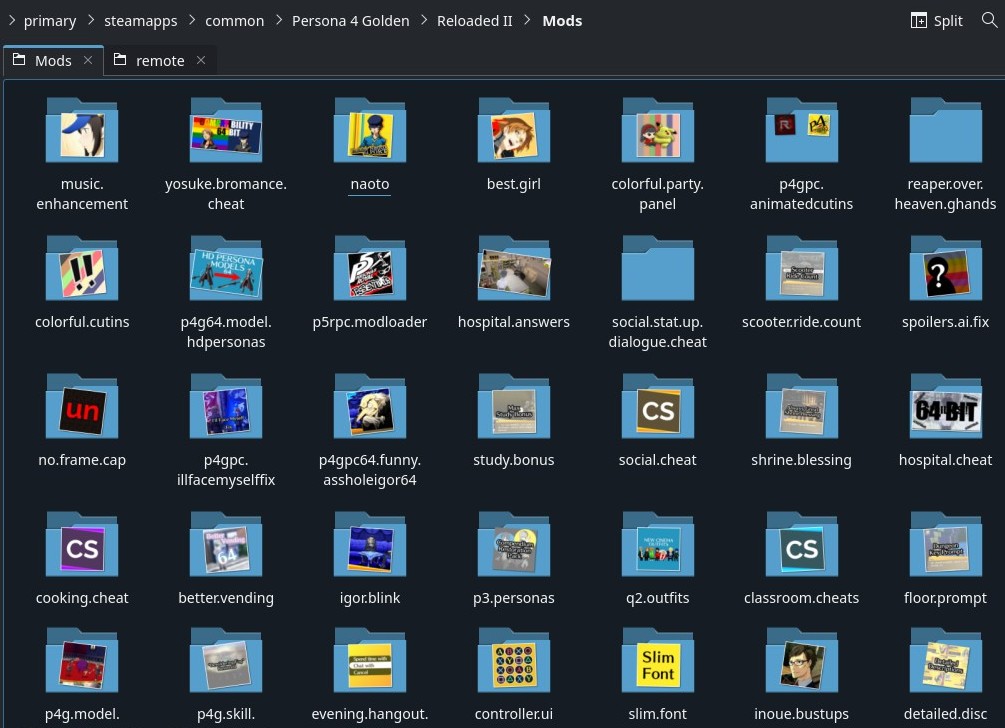
Task: Expand chevron before Persona 4 Golden
Action: [278, 20]
